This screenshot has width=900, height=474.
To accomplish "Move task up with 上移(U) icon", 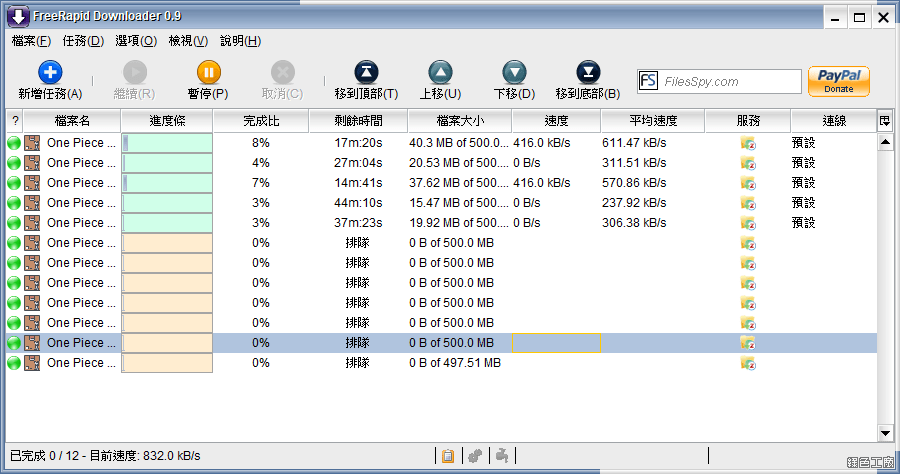I will pyautogui.click(x=440, y=72).
